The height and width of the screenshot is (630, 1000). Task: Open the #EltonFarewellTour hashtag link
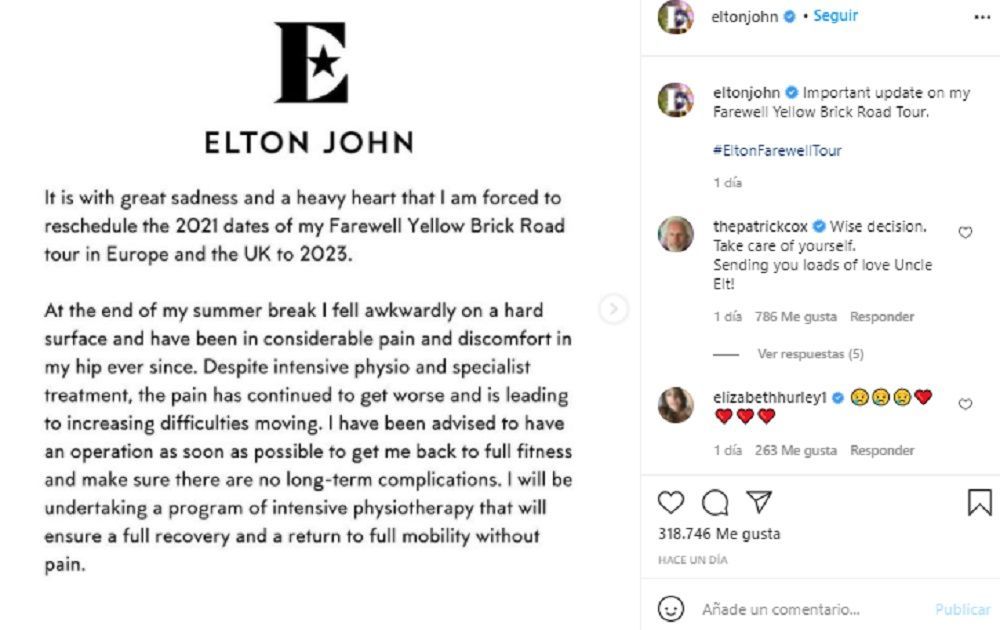pos(777,151)
